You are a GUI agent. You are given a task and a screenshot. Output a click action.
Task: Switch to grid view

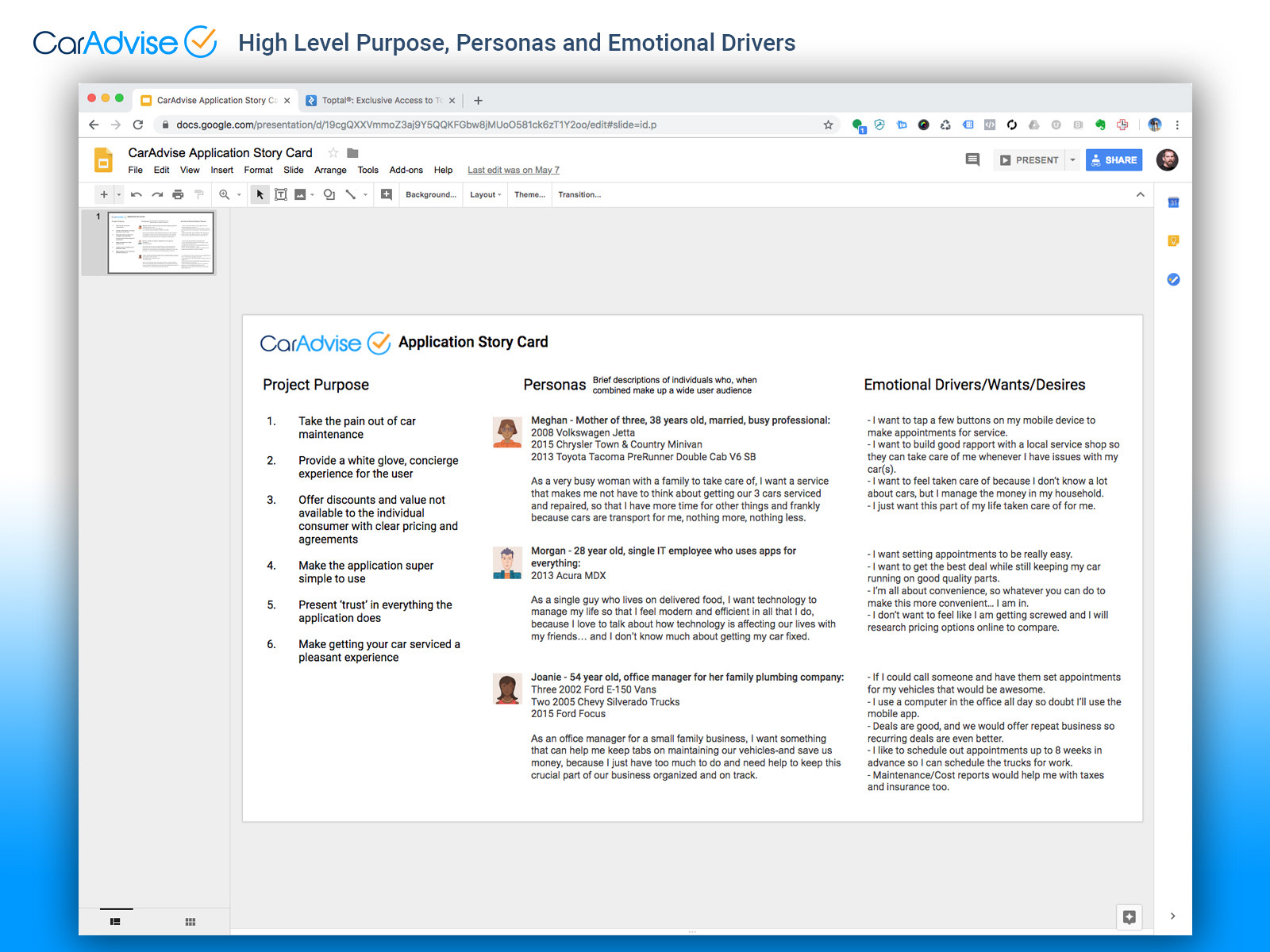click(x=190, y=922)
